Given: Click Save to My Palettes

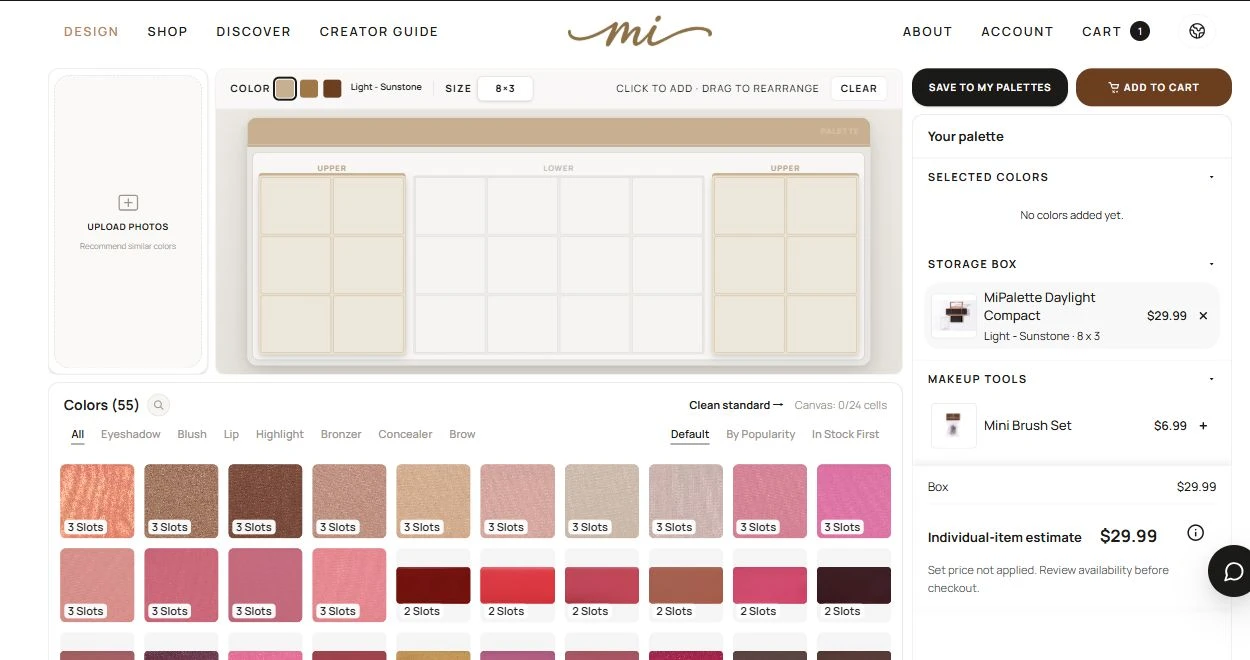Looking at the screenshot, I should click(x=990, y=88).
